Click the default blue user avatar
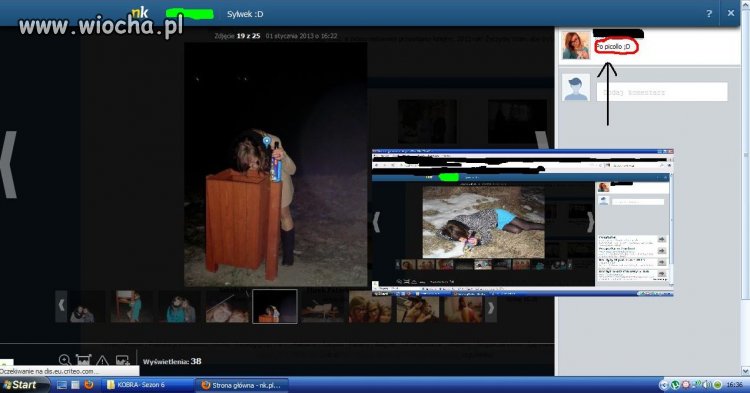 point(576,87)
